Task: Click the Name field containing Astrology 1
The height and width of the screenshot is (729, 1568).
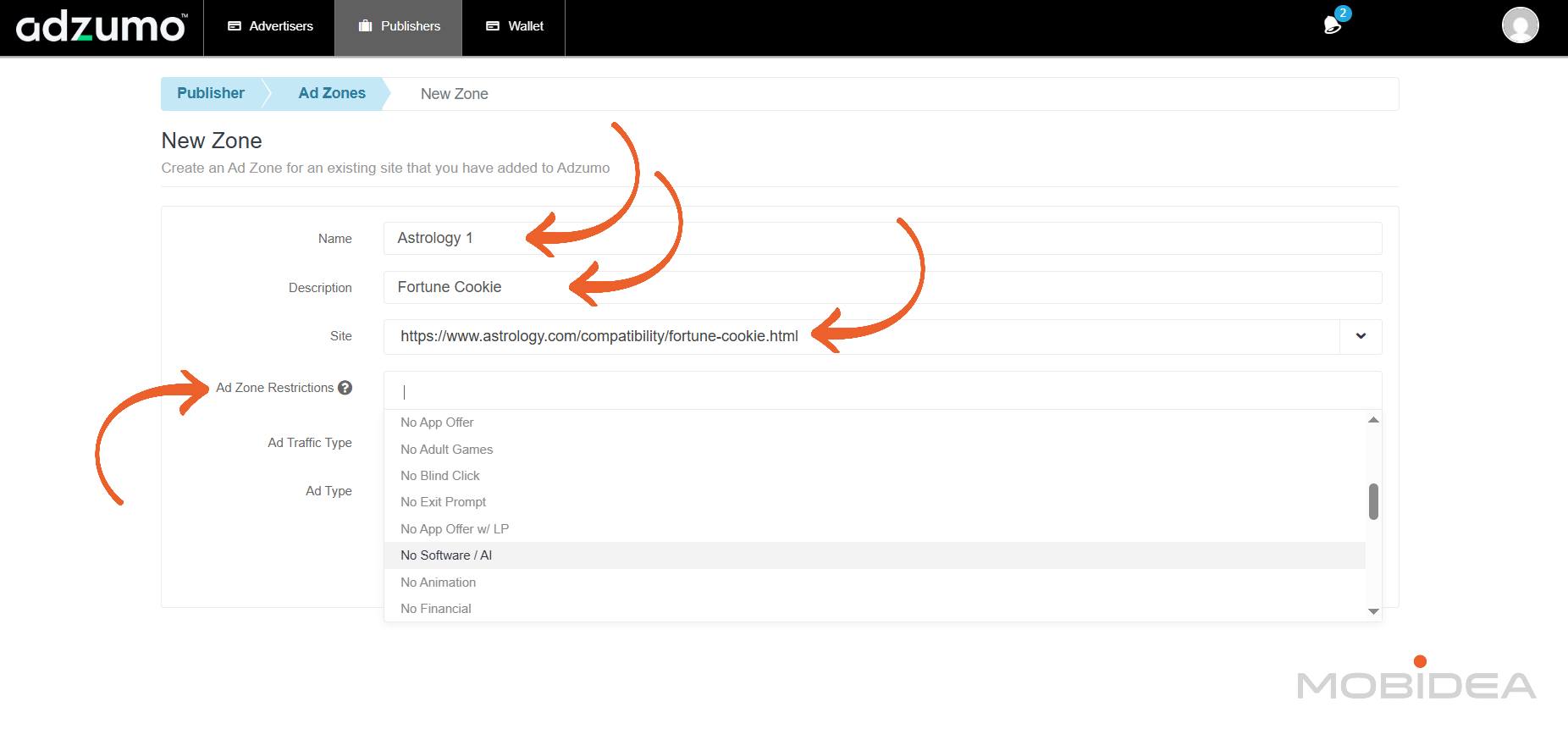Action: [x=882, y=239]
